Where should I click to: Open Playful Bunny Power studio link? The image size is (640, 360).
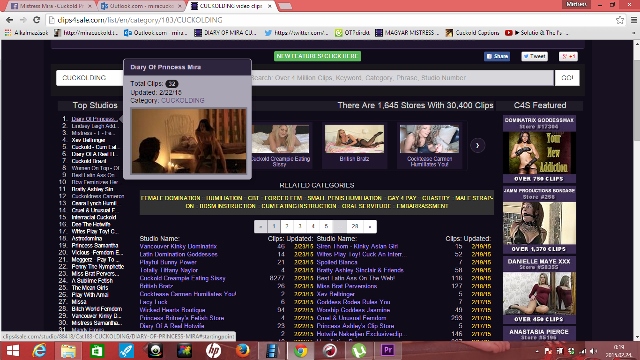[x=168, y=262]
